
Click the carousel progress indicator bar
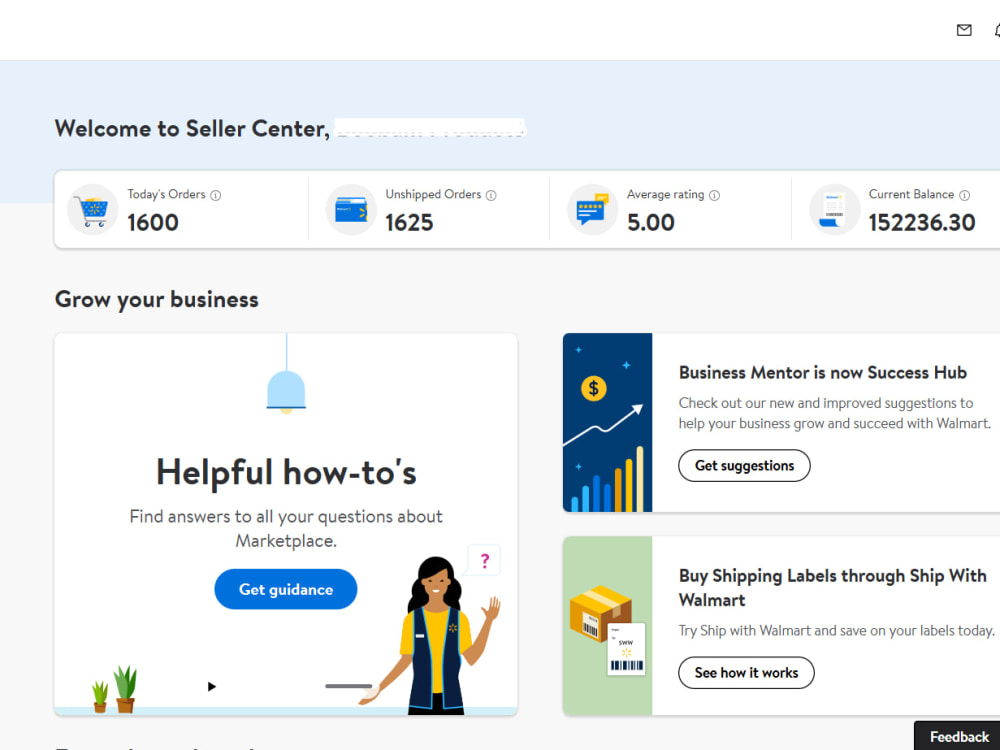(x=348, y=686)
